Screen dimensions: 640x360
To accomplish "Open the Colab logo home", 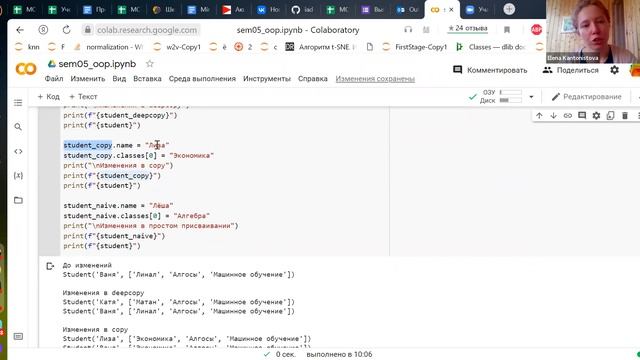I will click(26, 69).
